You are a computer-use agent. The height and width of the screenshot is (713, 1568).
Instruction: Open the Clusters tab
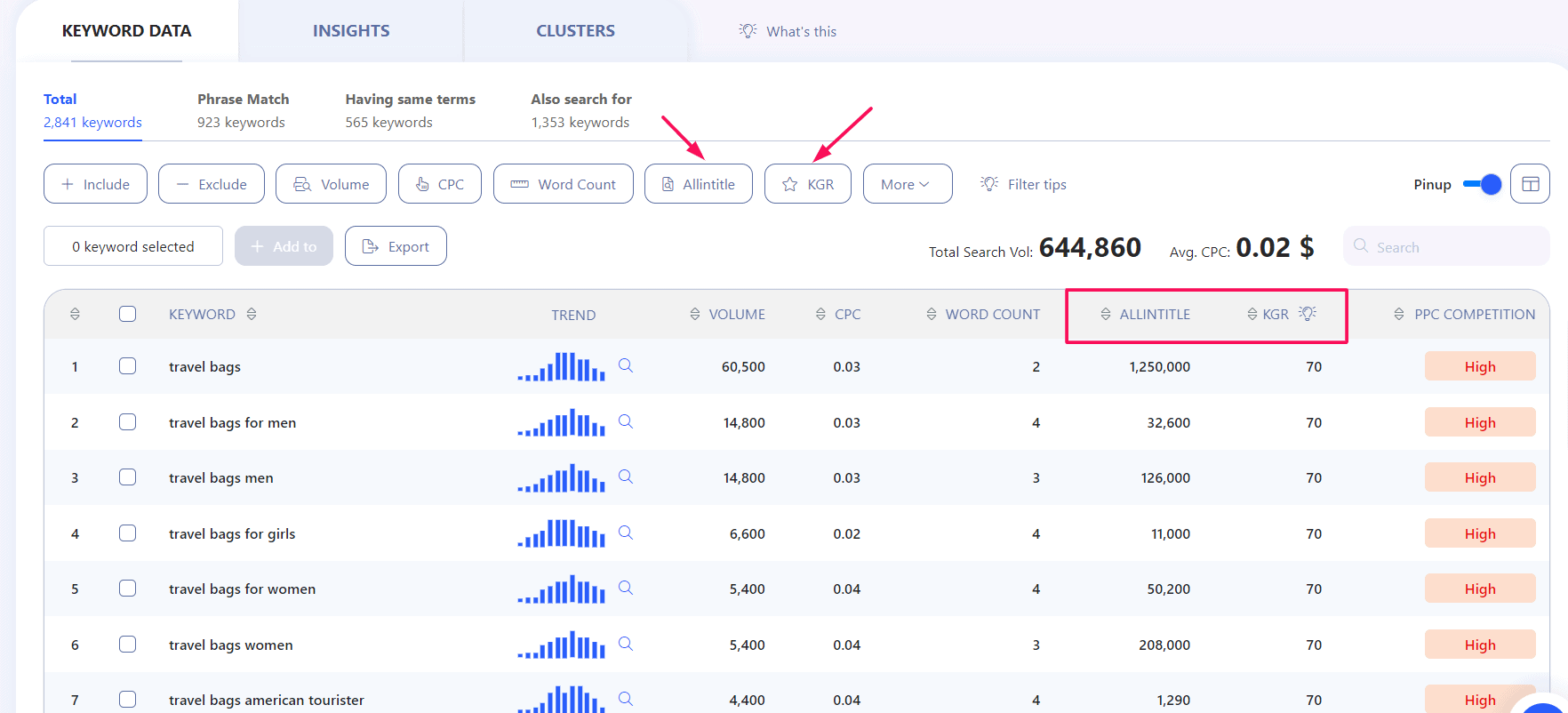(x=575, y=31)
